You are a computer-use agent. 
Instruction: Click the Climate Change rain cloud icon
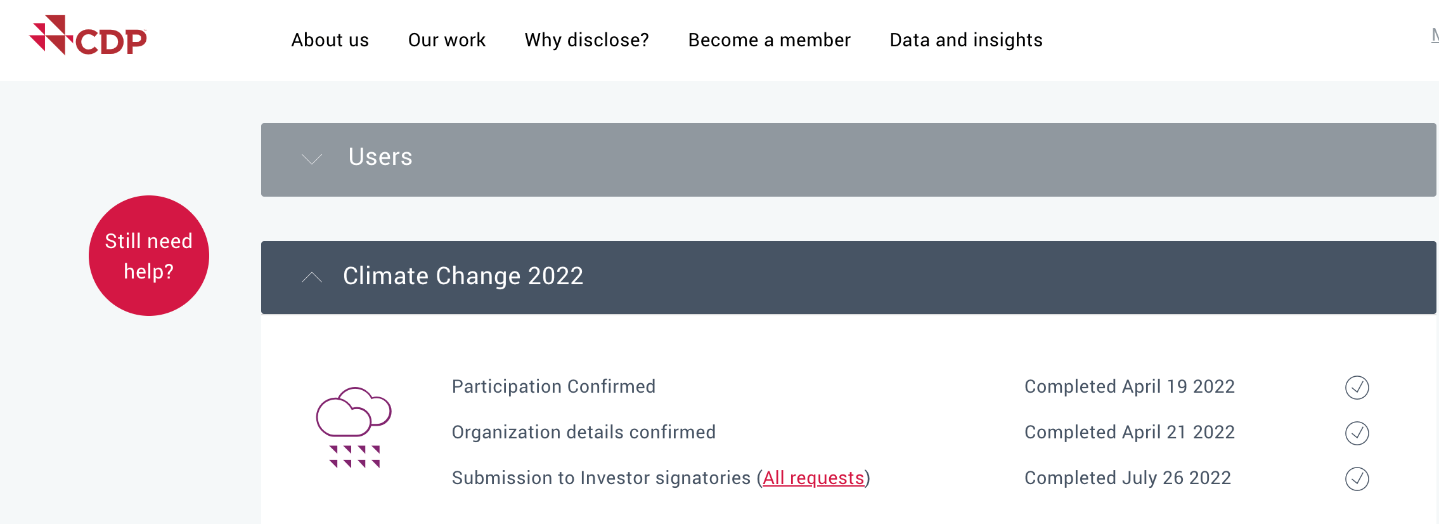point(353,428)
